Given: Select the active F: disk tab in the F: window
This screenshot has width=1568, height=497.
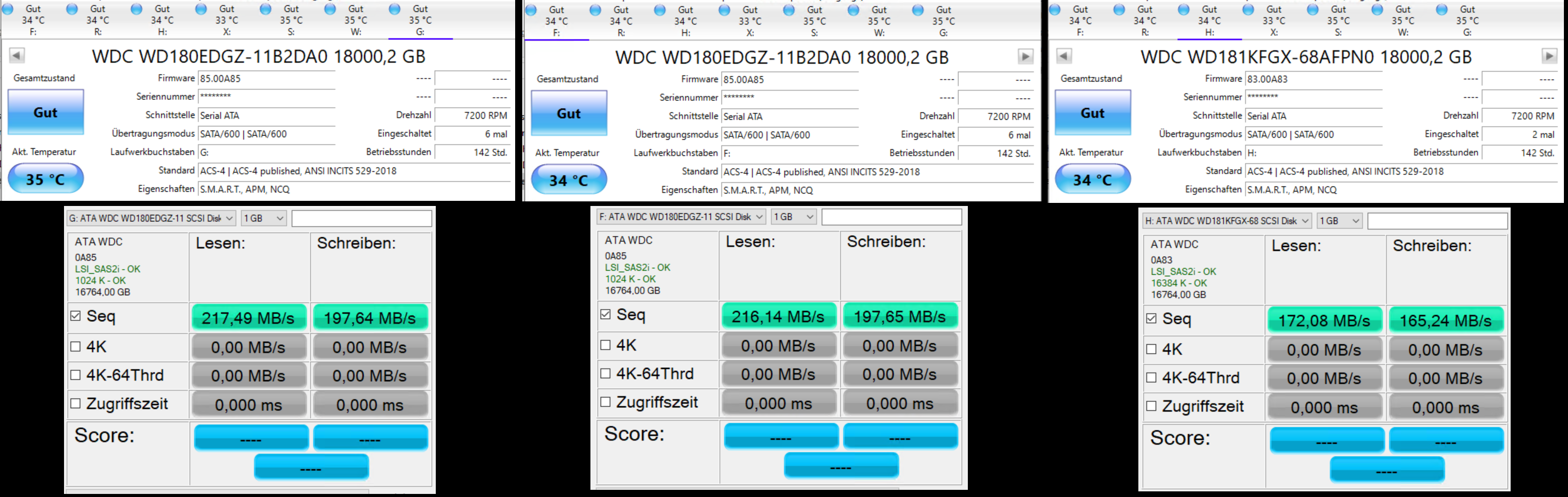Looking at the screenshot, I should [556, 22].
